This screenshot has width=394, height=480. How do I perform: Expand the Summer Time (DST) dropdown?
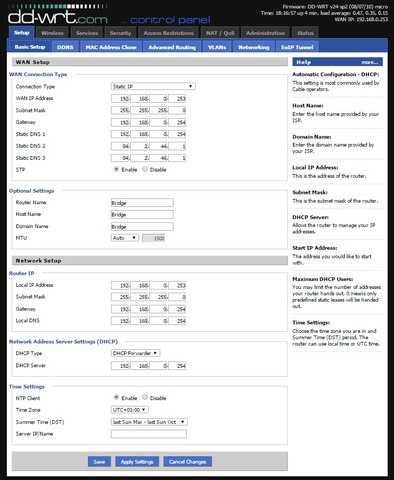pos(149,422)
